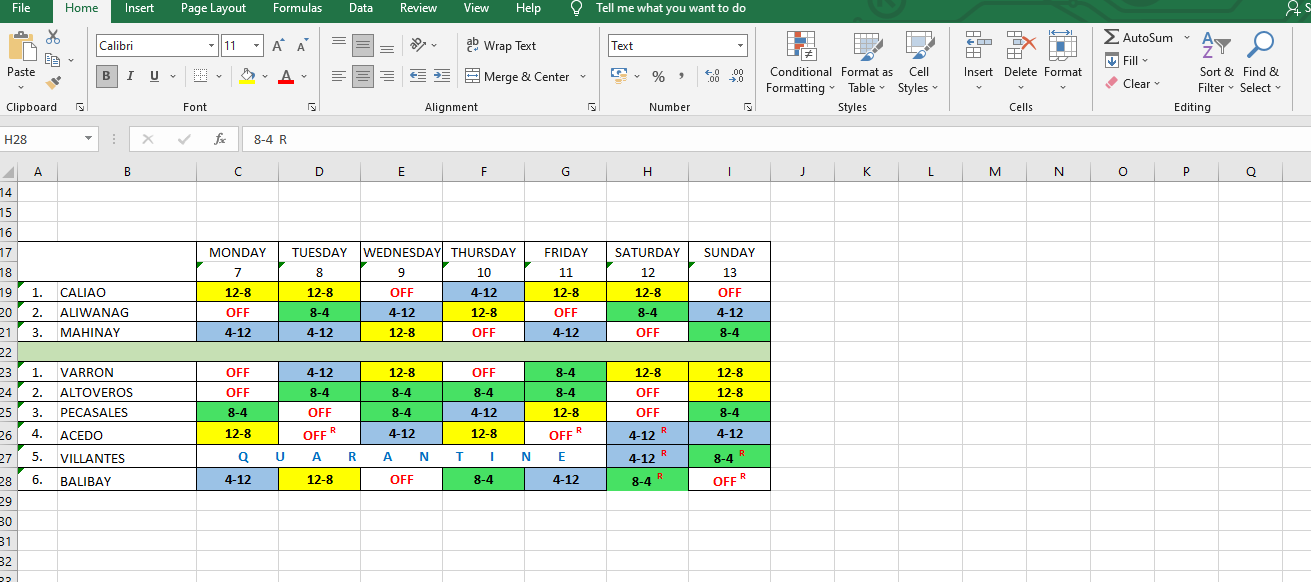Switch to the Page Layout tab
This screenshot has height=582, width=1311.
pos(213,8)
